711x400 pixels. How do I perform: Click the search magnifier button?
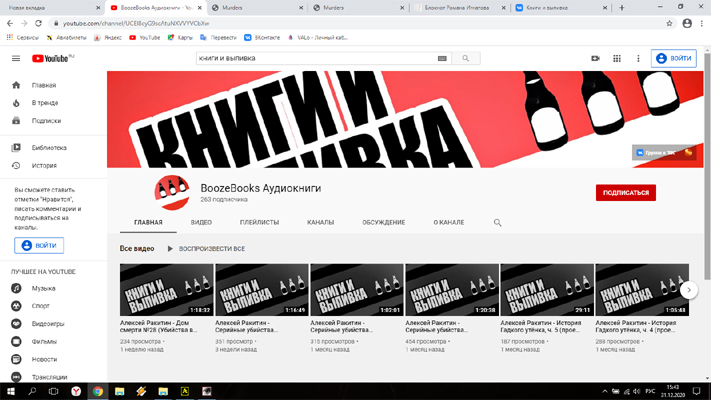click(466, 58)
